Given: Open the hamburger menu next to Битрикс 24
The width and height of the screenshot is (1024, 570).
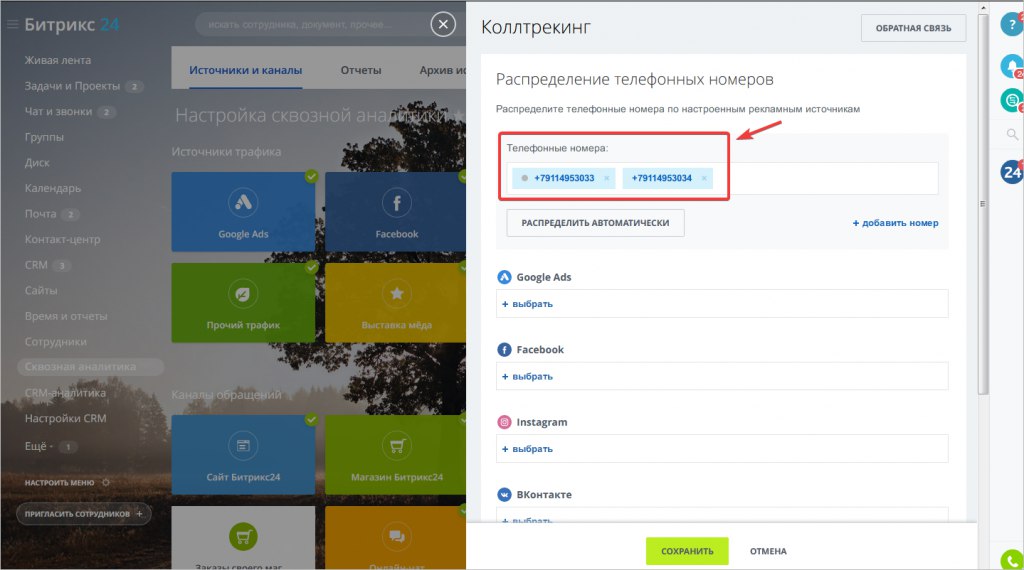Looking at the screenshot, I should pyautogui.click(x=12, y=25).
